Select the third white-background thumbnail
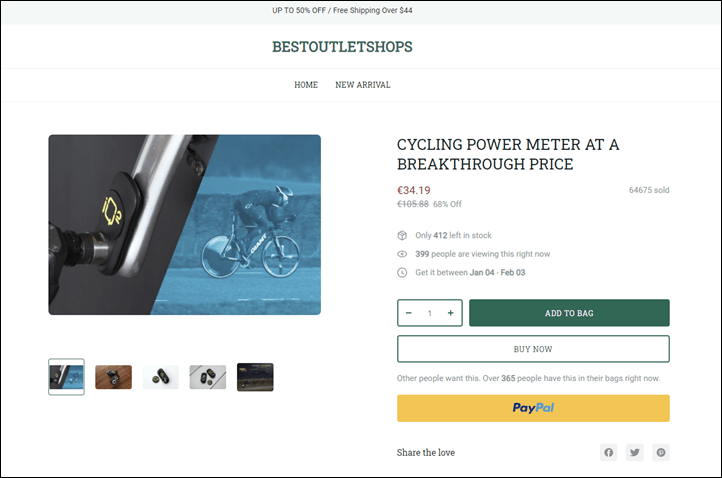 (161, 377)
